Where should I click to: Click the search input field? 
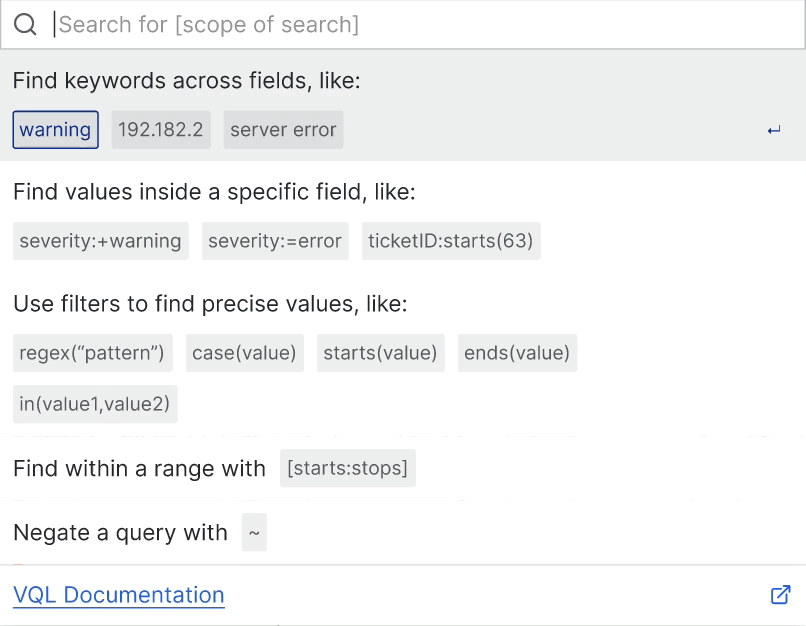pos(420,25)
